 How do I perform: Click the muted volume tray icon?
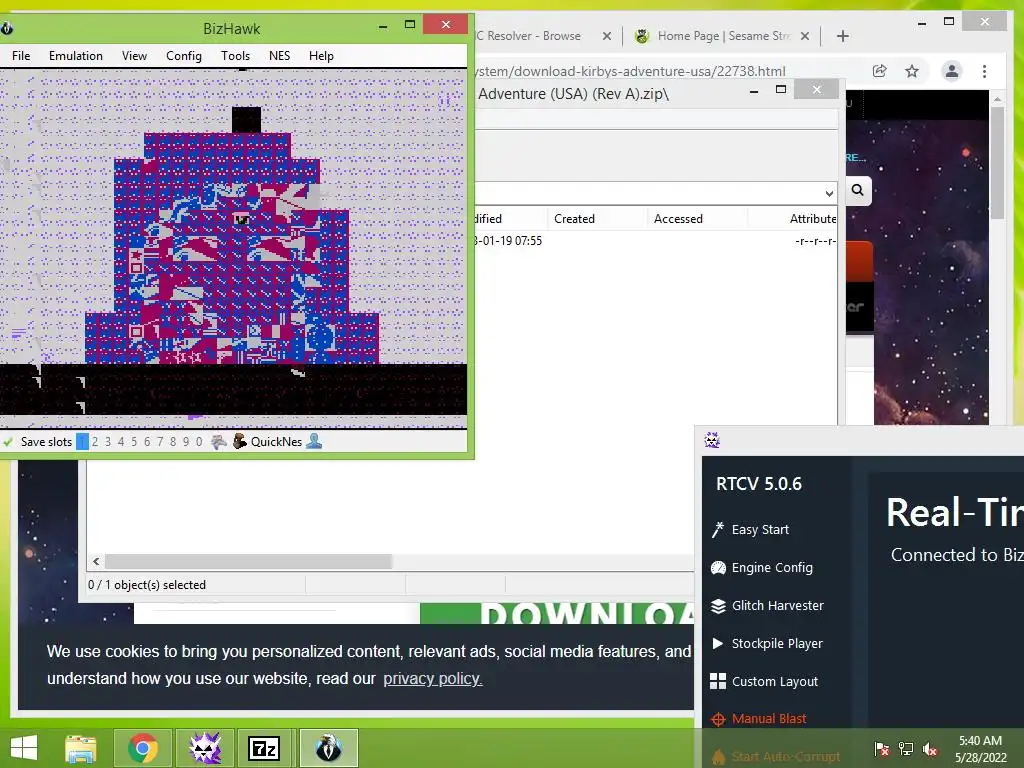tap(930, 749)
